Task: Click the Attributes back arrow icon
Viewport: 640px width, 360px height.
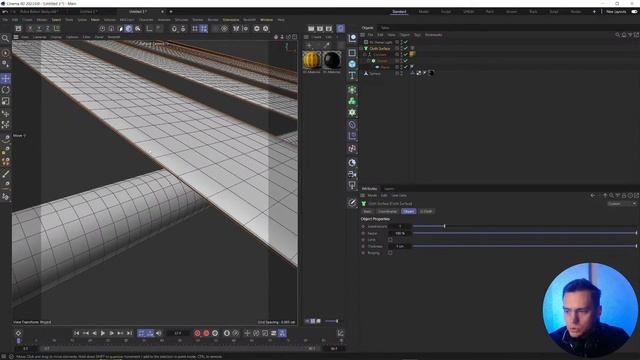Action: [593, 196]
